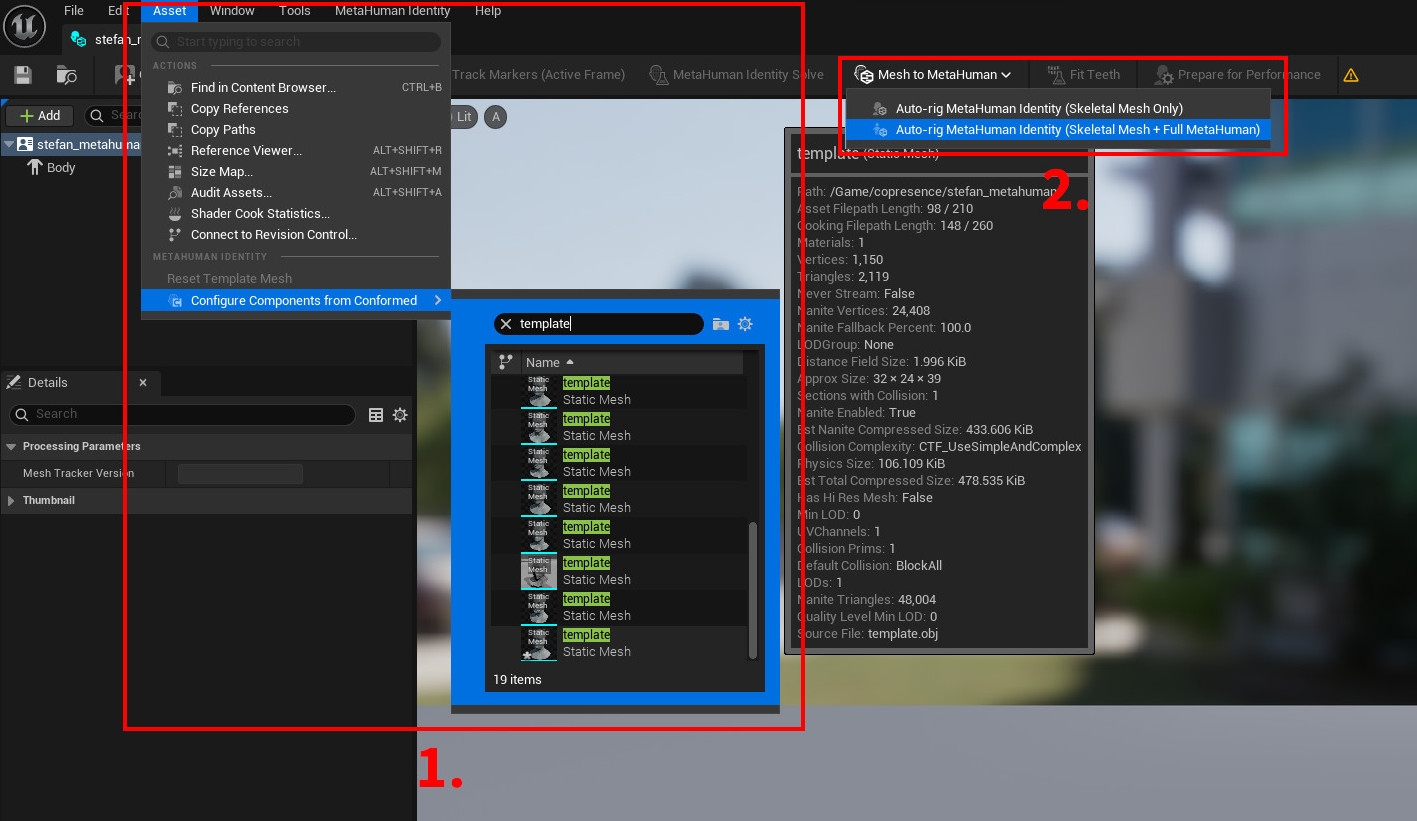This screenshot has width=1417, height=821.
Task: Open the Tools menu
Action: [295, 10]
